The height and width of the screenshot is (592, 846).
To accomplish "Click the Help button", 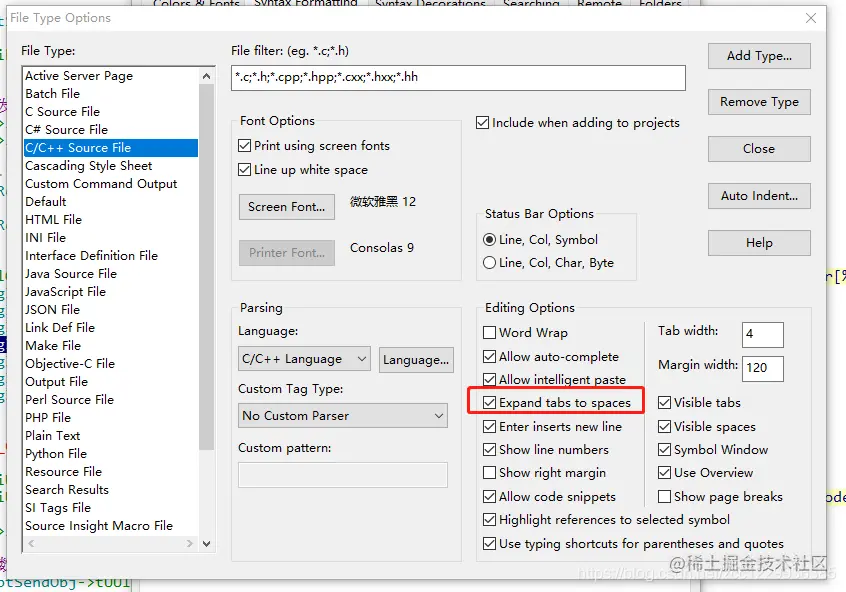I will (x=759, y=243).
